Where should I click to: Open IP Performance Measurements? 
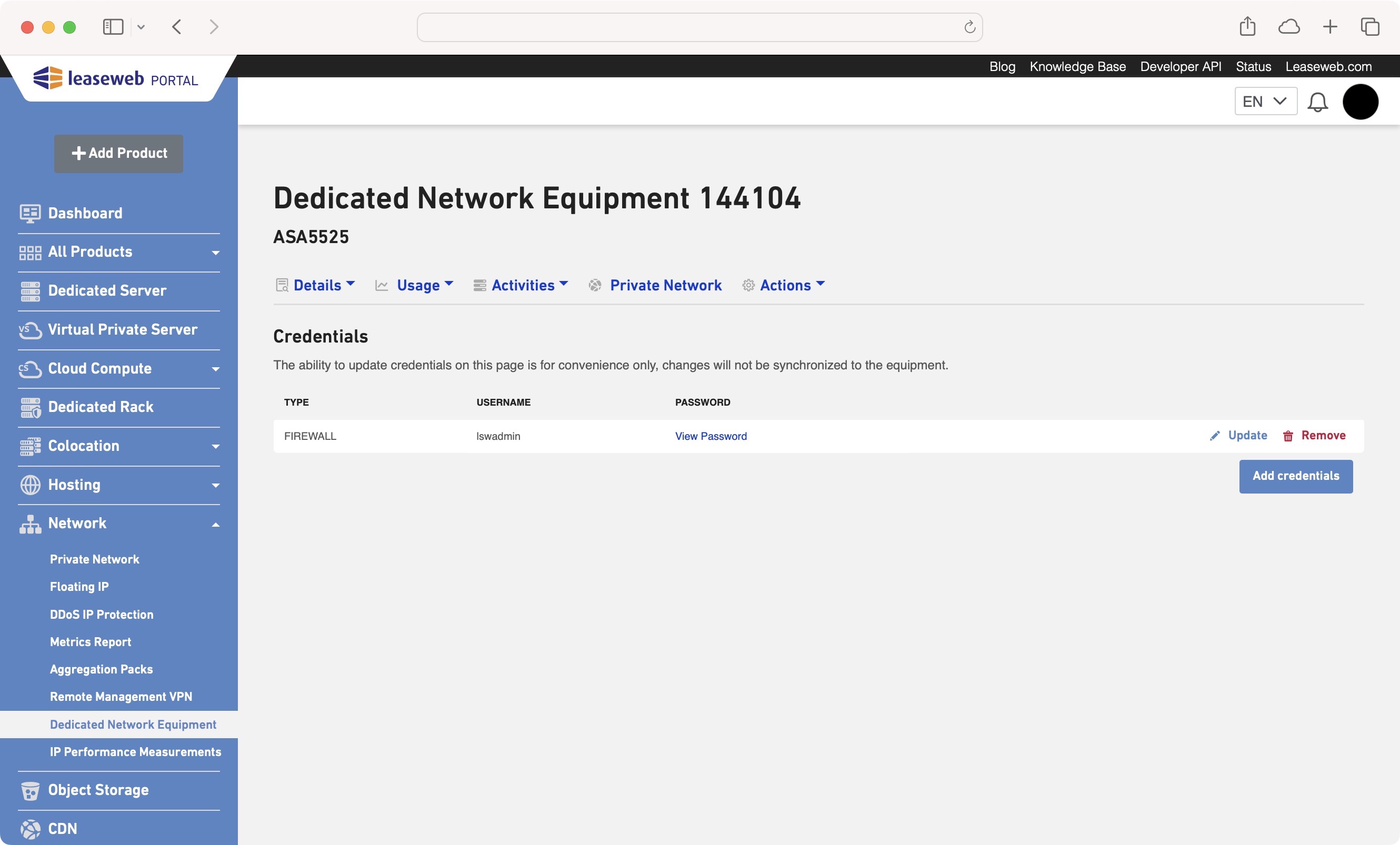coord(135,752)
